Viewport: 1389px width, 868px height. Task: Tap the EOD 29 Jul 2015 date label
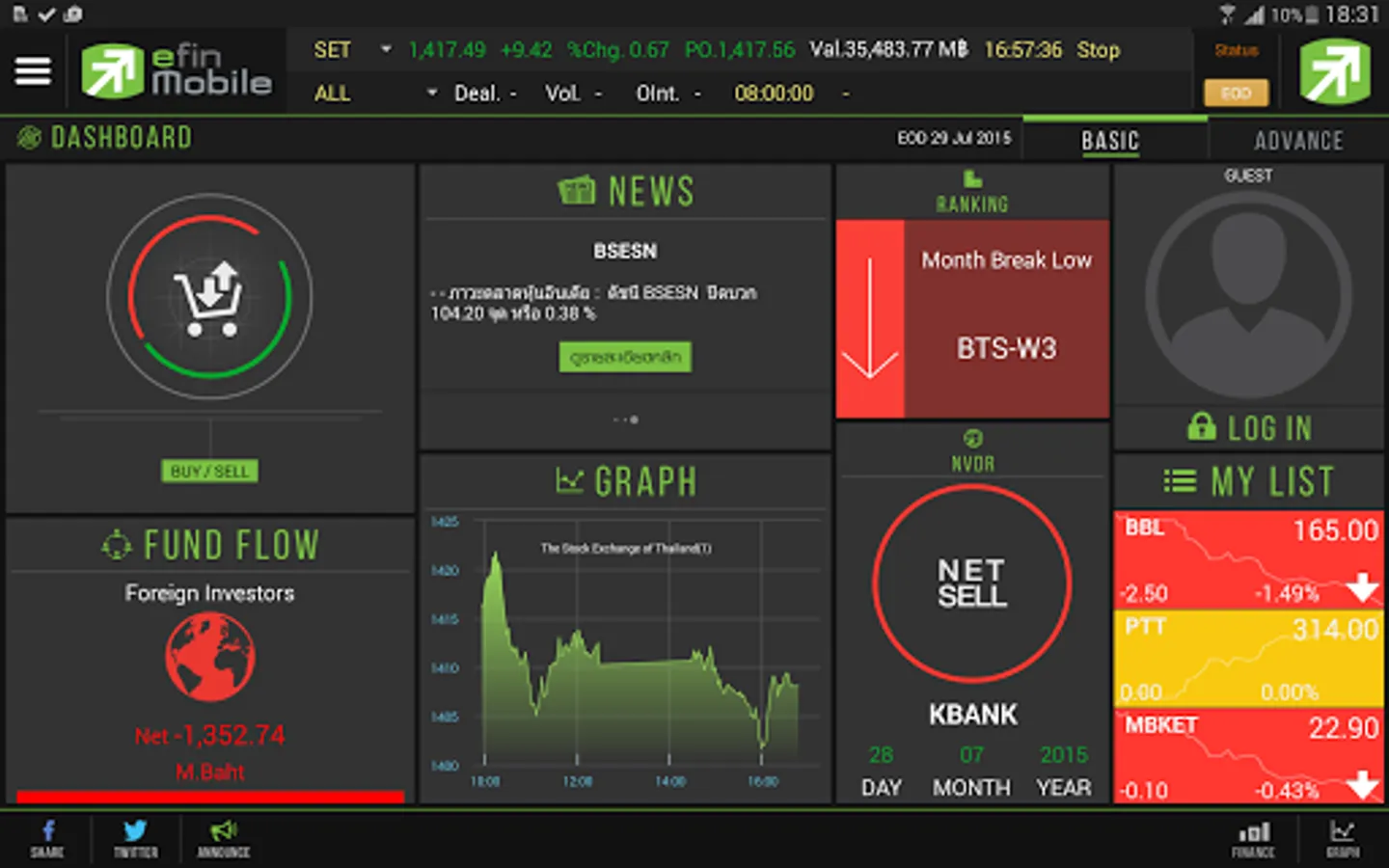954,138
